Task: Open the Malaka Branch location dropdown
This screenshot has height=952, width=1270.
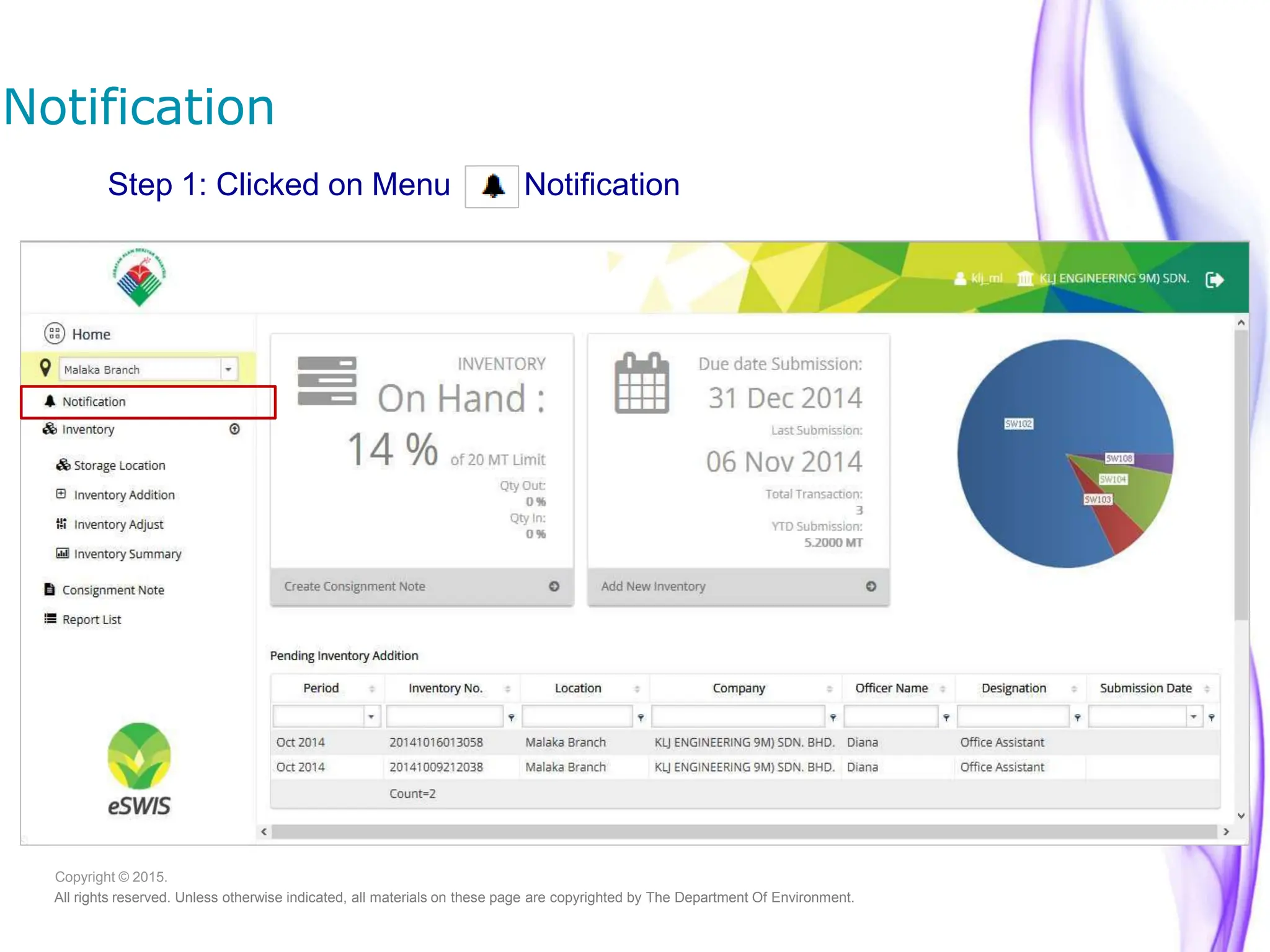Action: 228,369
